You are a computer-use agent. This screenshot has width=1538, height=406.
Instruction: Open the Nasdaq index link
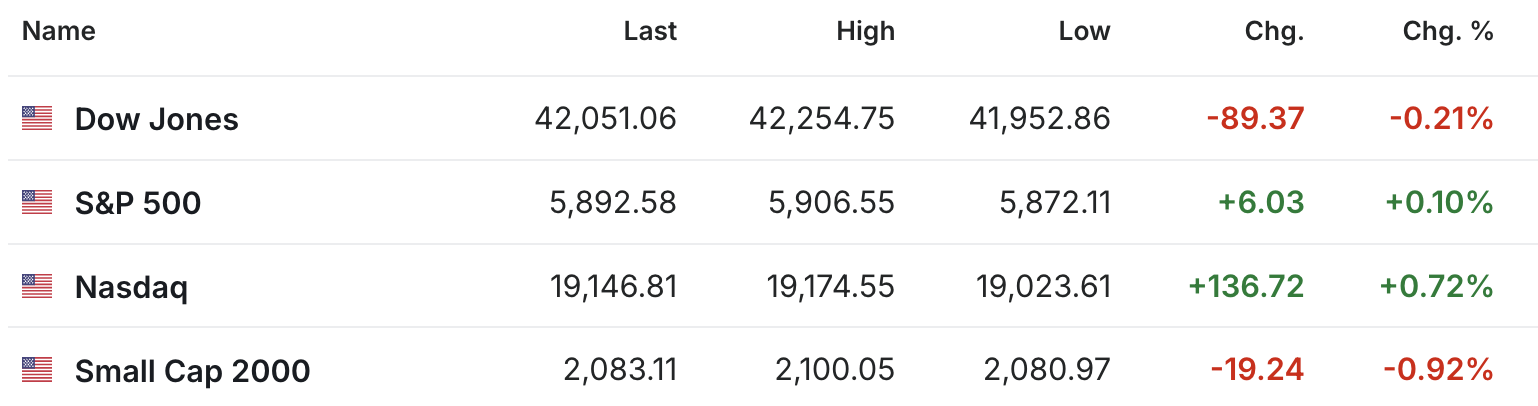[131, 288]
